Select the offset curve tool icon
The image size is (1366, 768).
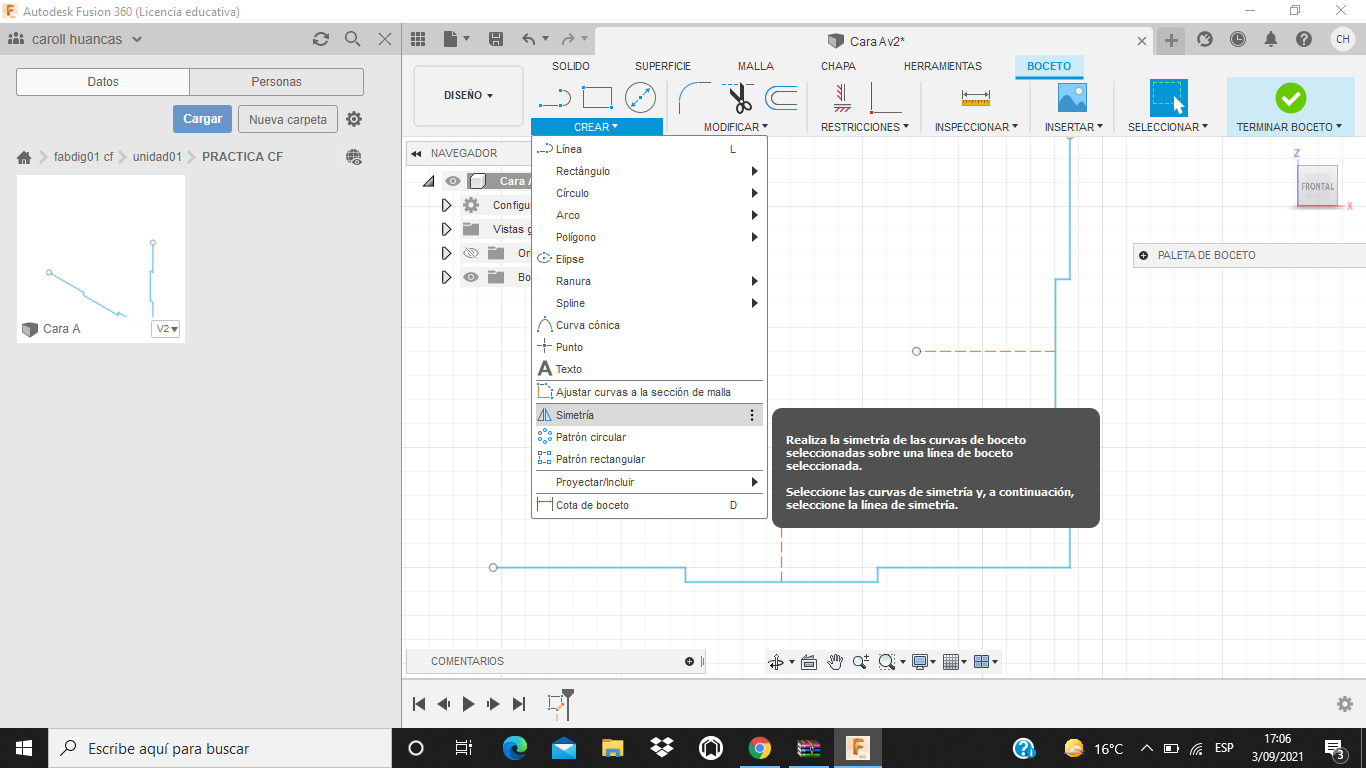pyautogui.click(x=781, y=97)
